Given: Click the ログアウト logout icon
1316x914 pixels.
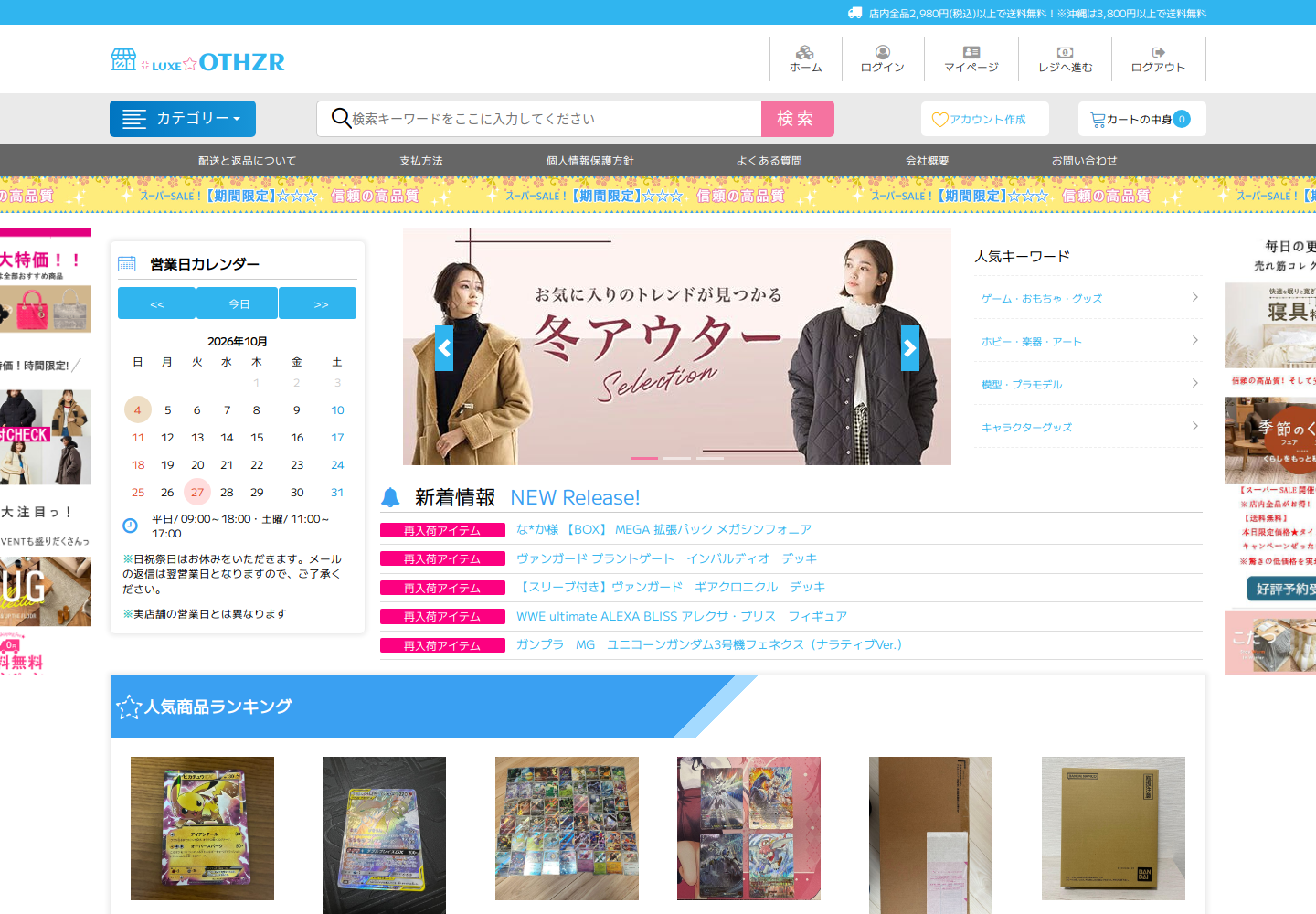Looking at the screenshot, I should (x=1158, y=52).
